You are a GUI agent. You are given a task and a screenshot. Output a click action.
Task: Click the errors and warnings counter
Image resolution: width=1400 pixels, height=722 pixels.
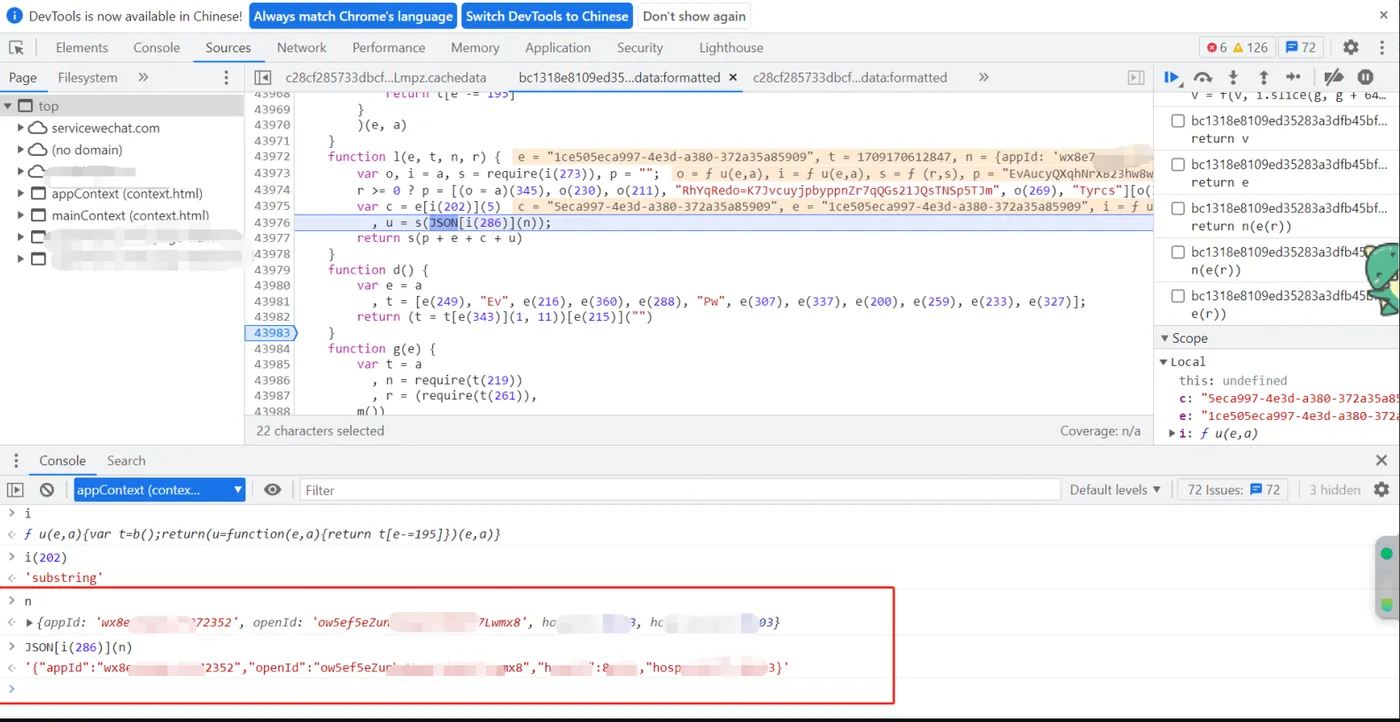point(1237,47)
